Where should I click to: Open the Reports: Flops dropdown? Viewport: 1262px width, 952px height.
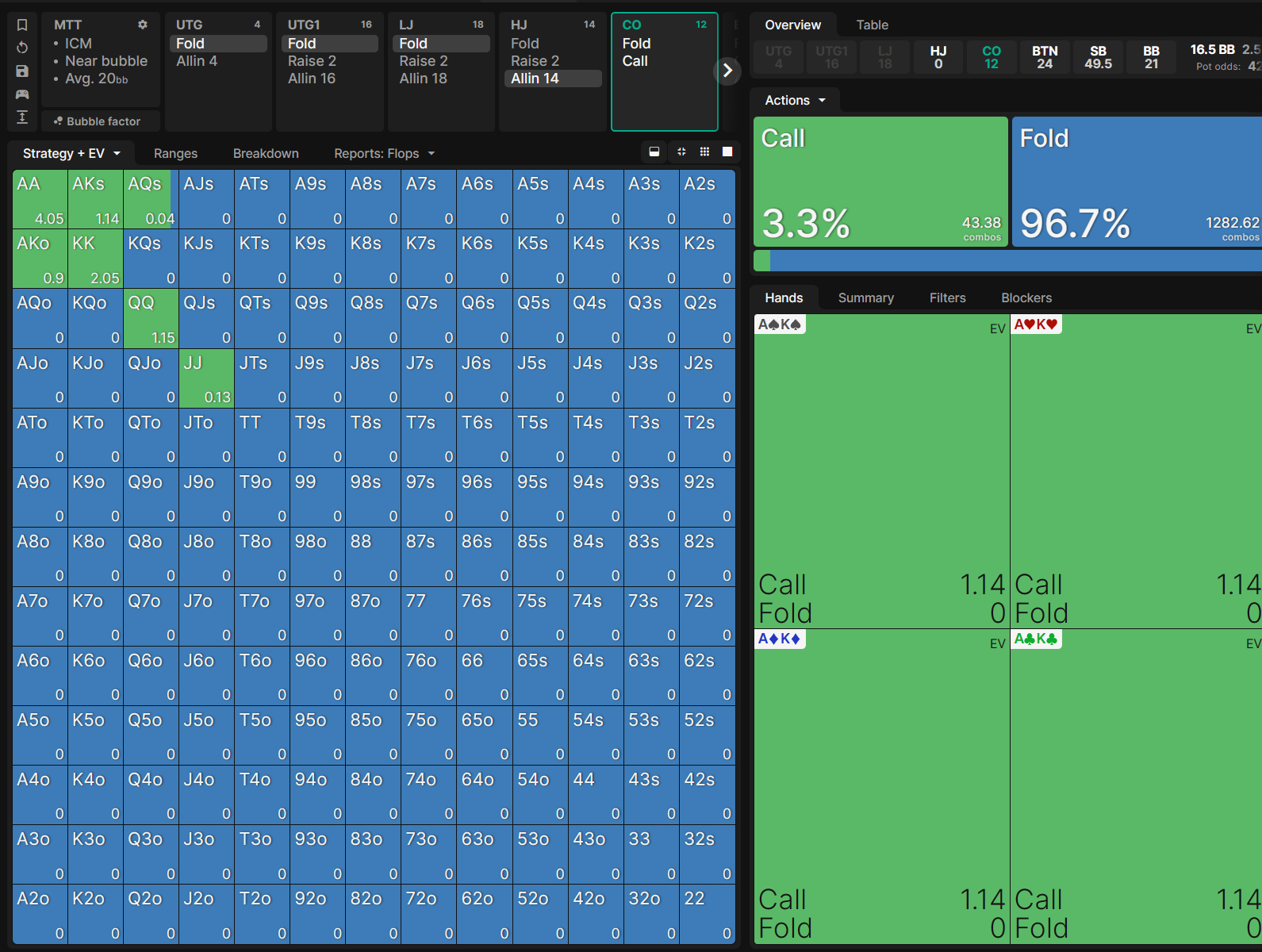pyautogui.click(x=384, y=154)
